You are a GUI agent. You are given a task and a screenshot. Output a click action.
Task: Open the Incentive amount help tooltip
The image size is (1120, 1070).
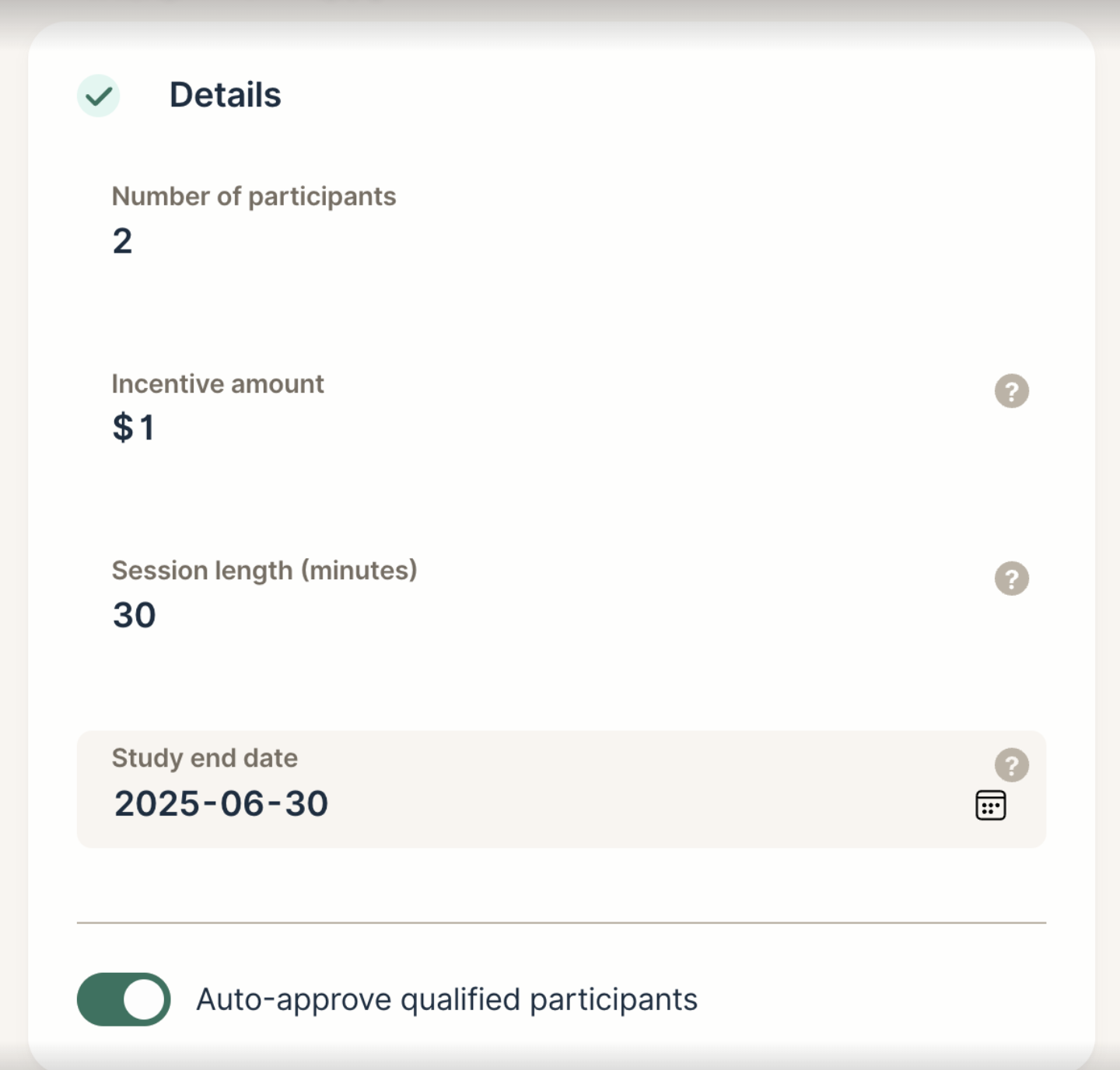pos(1011,391)
